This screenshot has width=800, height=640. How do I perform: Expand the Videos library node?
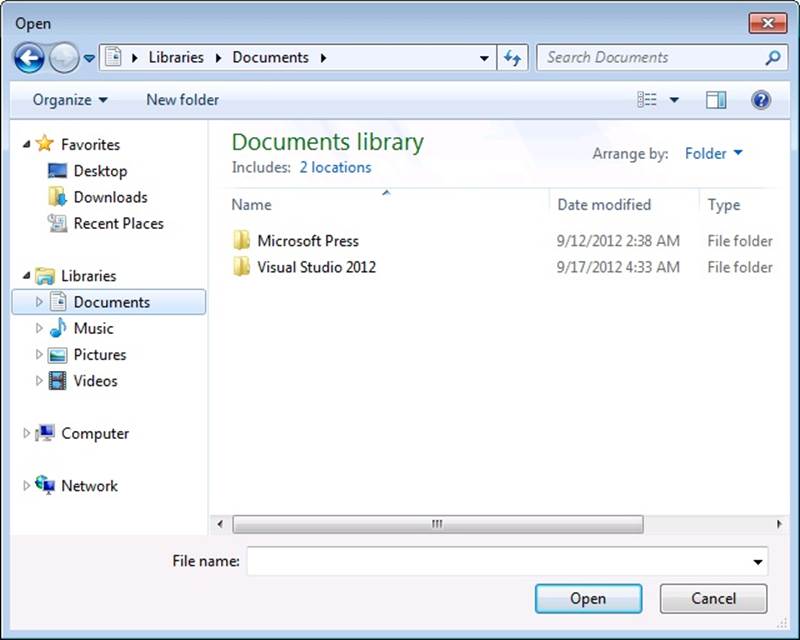click(39, 381)
